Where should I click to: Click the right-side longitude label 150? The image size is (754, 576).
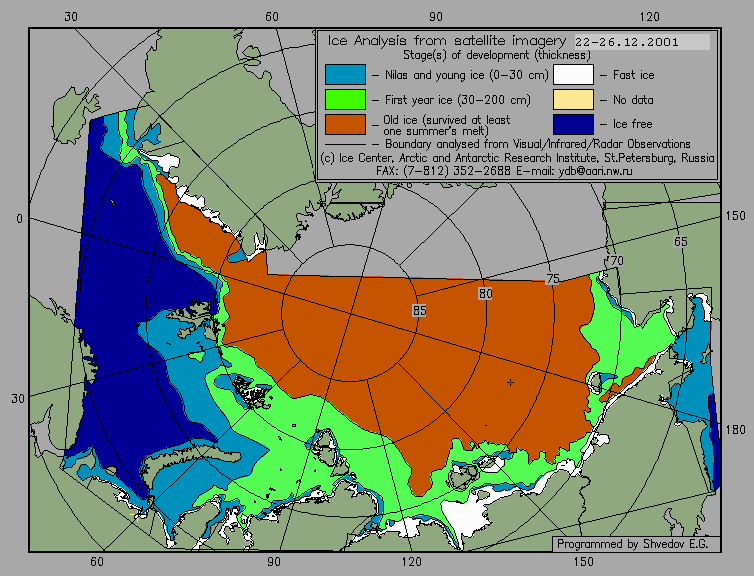[736, 216]
